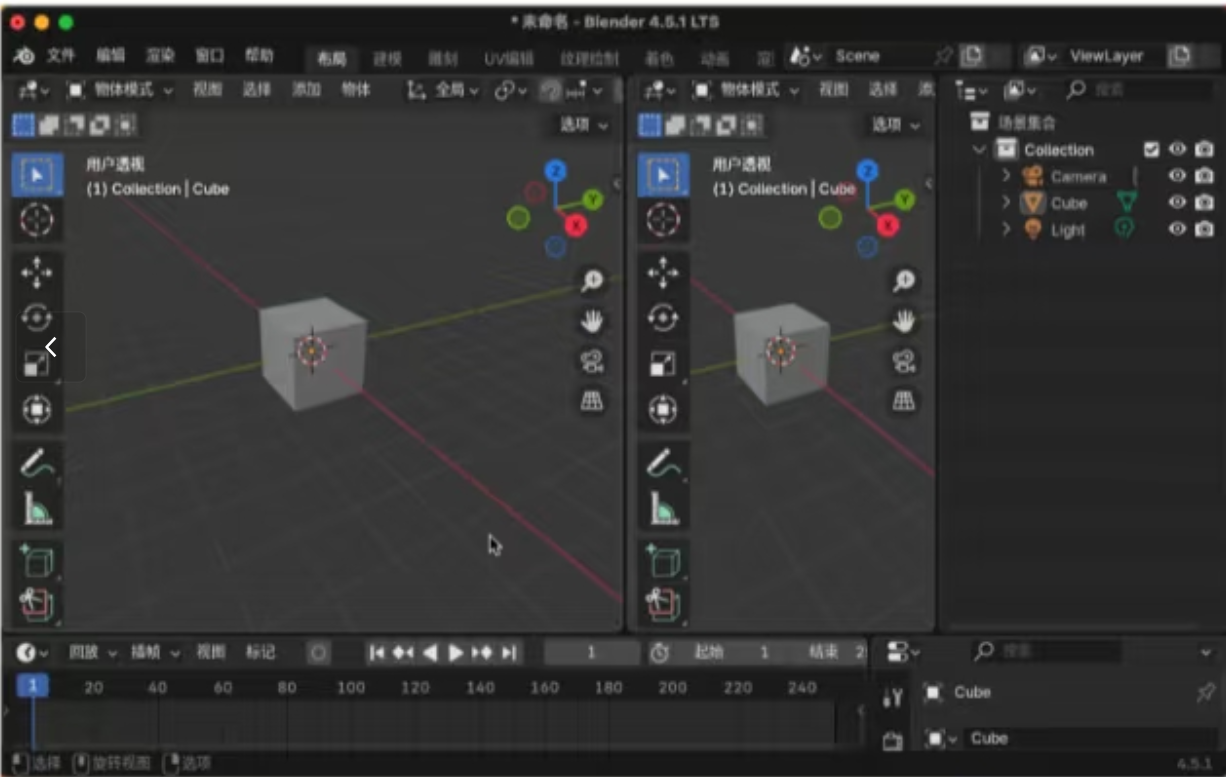
Task: Disable Light in renders via camera icon
Action: (x=1204, y=229)
